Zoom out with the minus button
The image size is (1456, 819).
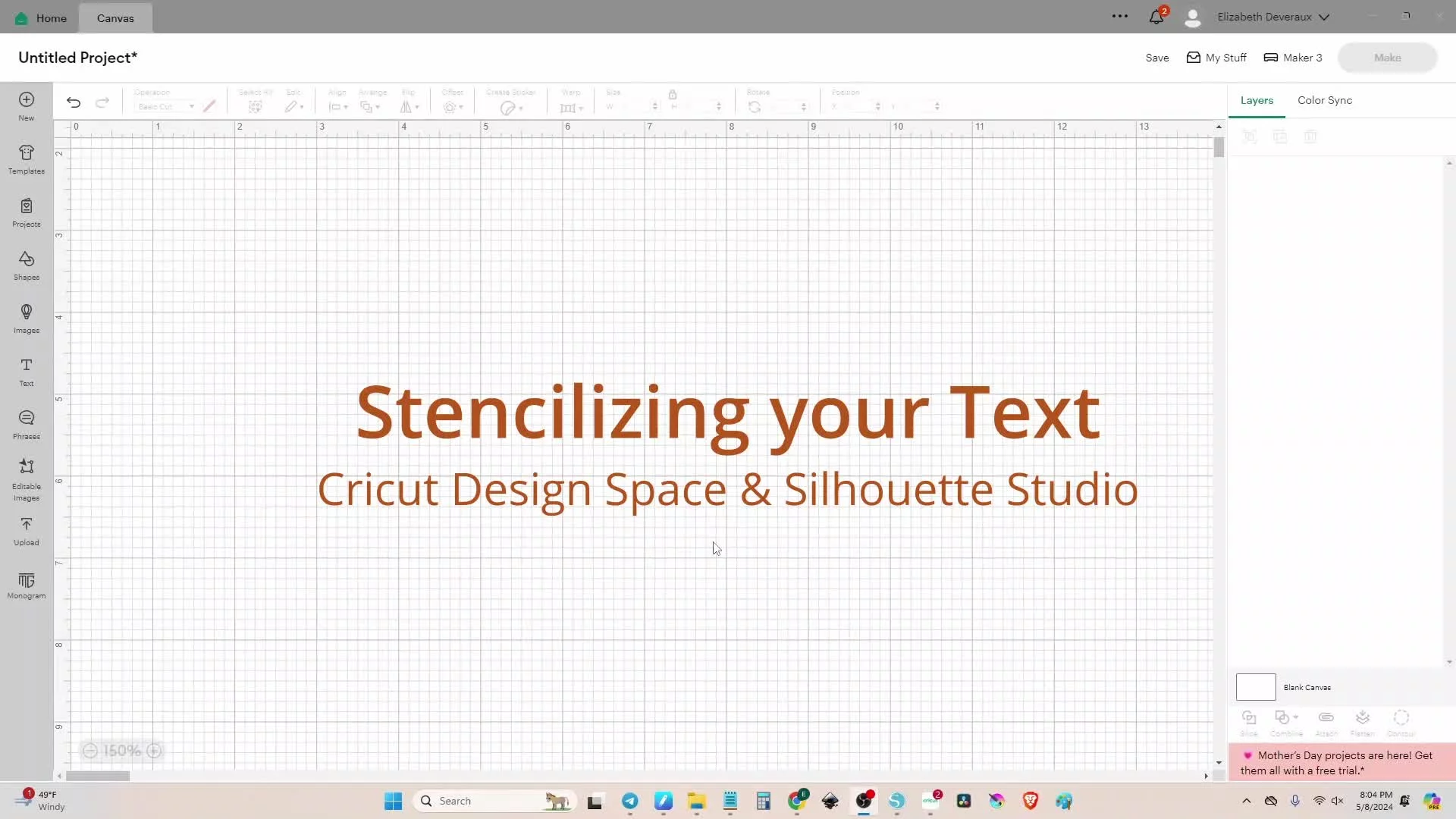90,751
